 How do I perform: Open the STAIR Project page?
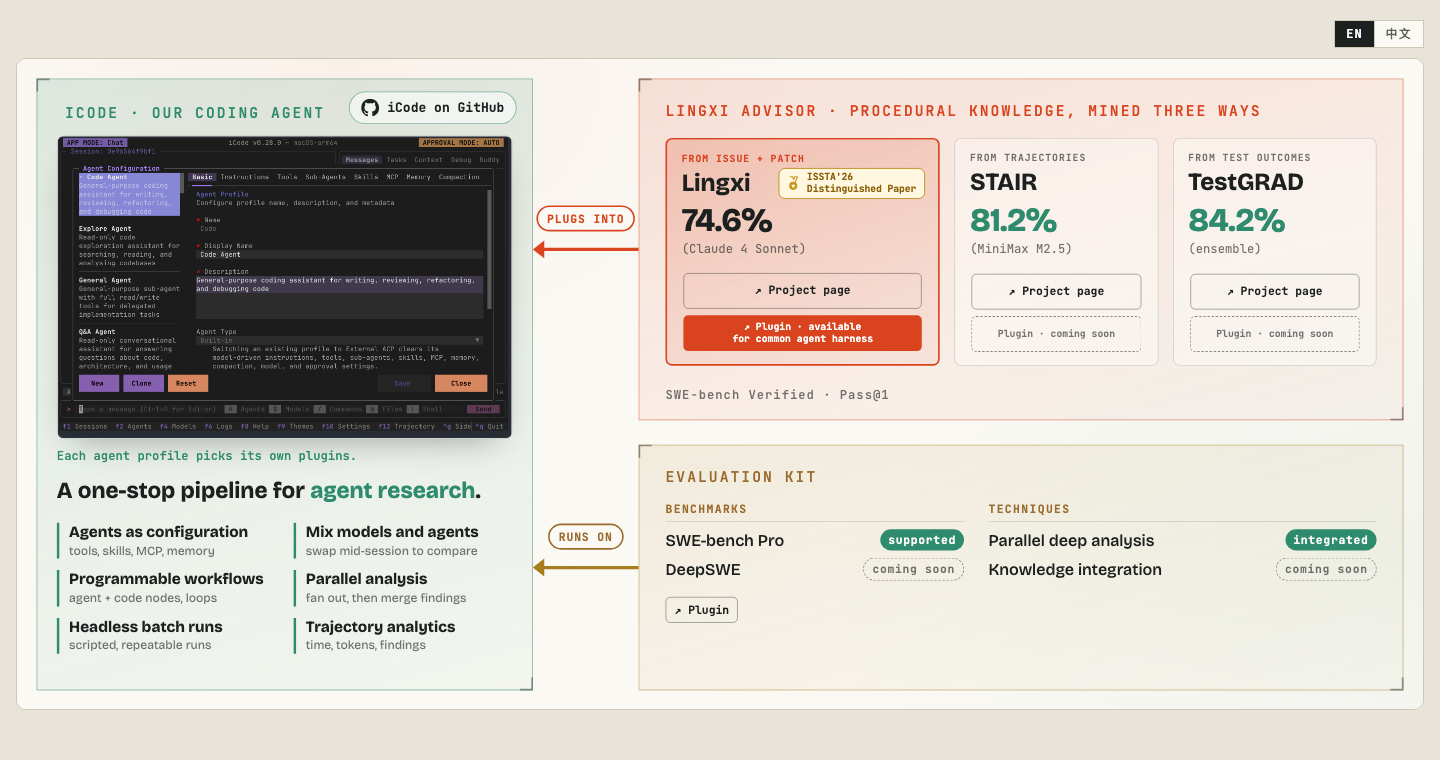point(1056,292)
